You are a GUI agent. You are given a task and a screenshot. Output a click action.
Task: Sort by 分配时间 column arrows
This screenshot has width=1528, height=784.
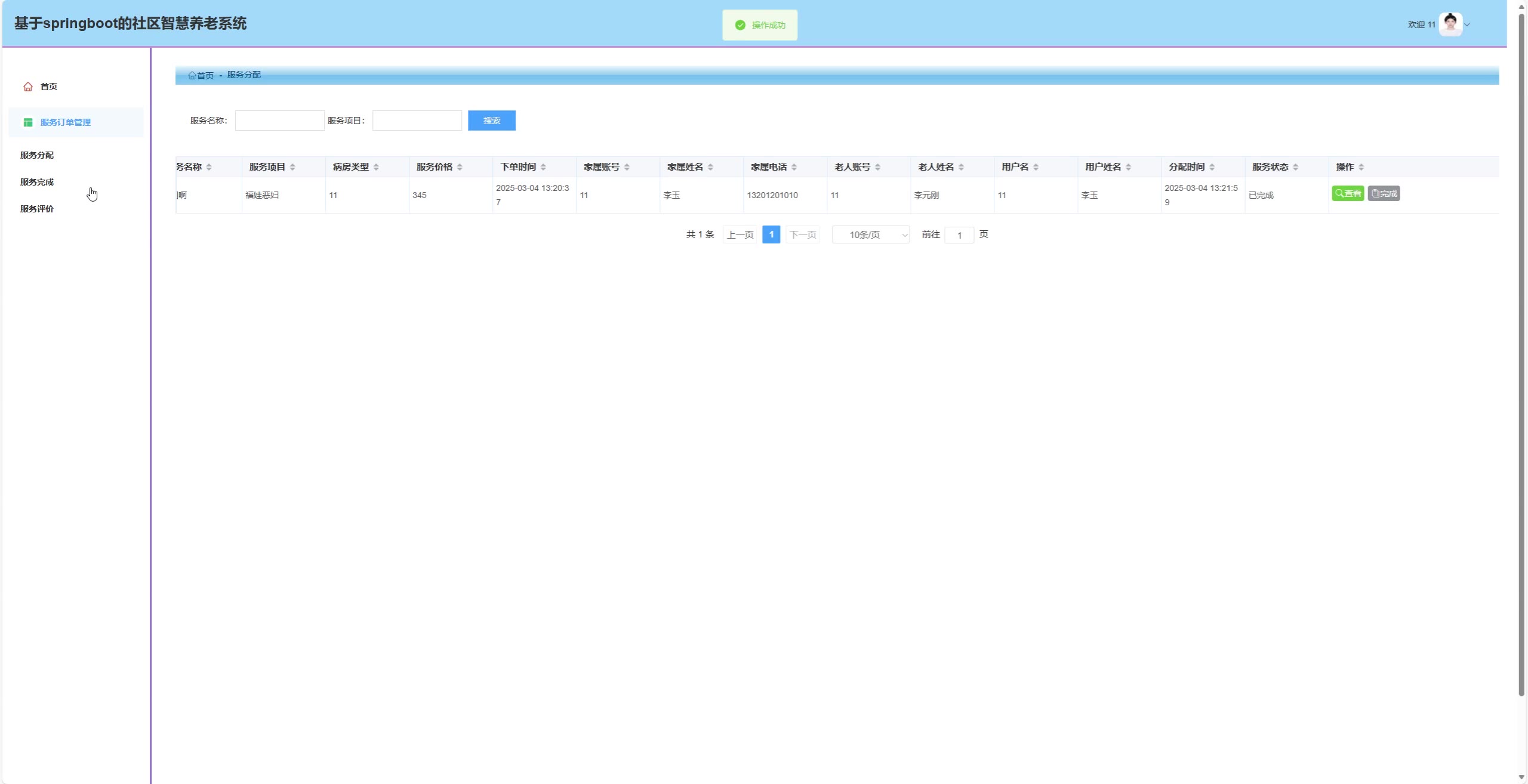(1212, 167)
